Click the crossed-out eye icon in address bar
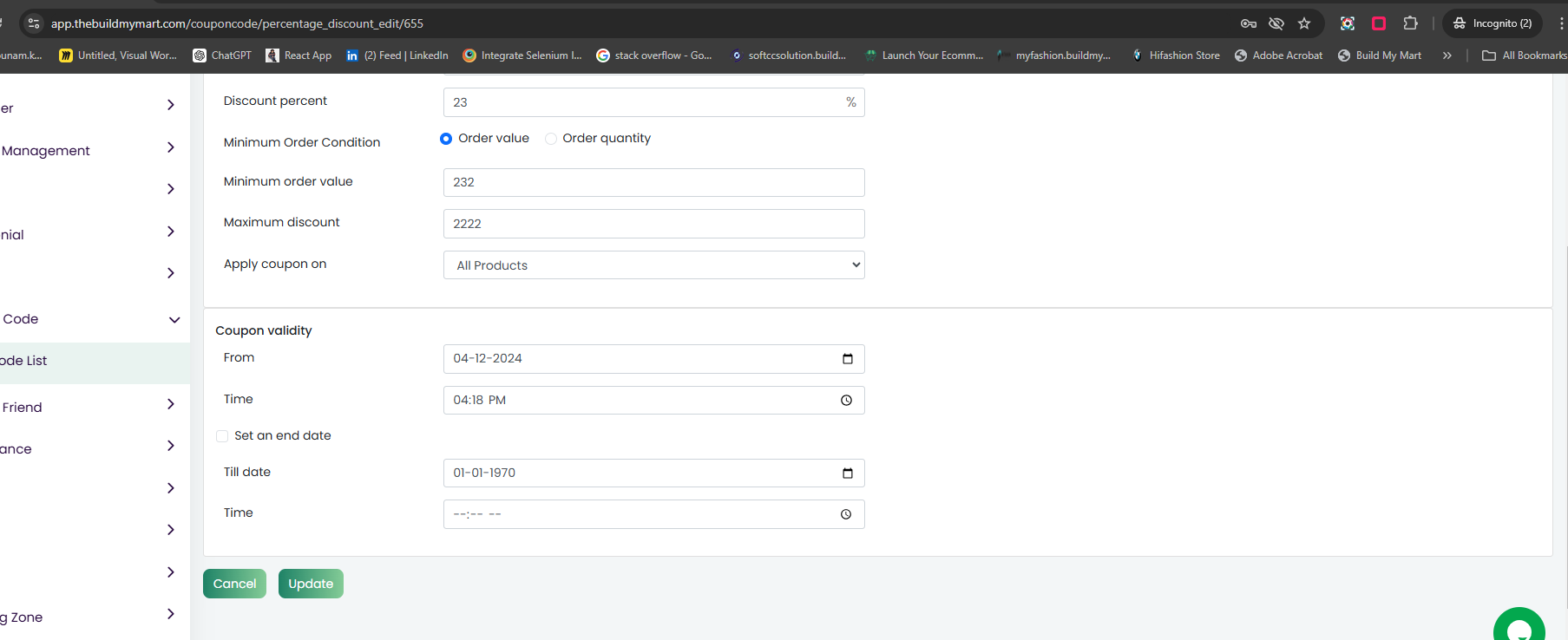 [1276, 23]
